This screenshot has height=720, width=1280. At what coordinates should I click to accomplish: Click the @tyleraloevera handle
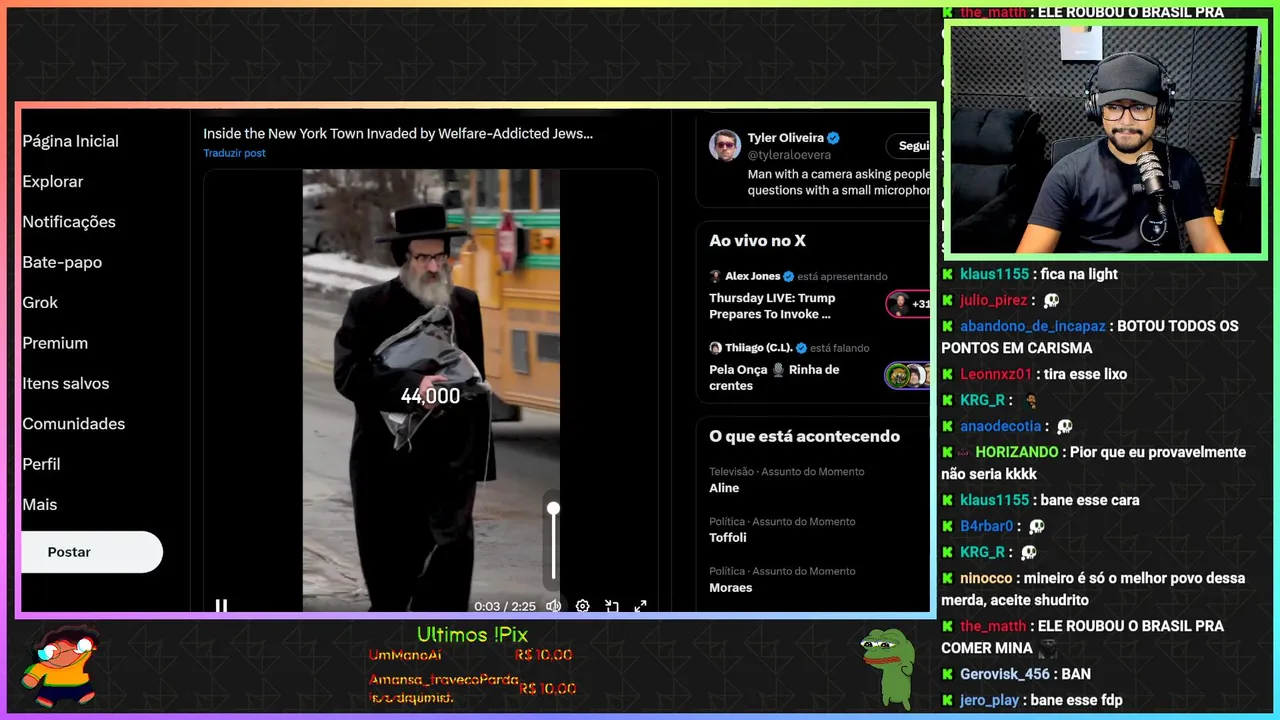pos(789,155)
